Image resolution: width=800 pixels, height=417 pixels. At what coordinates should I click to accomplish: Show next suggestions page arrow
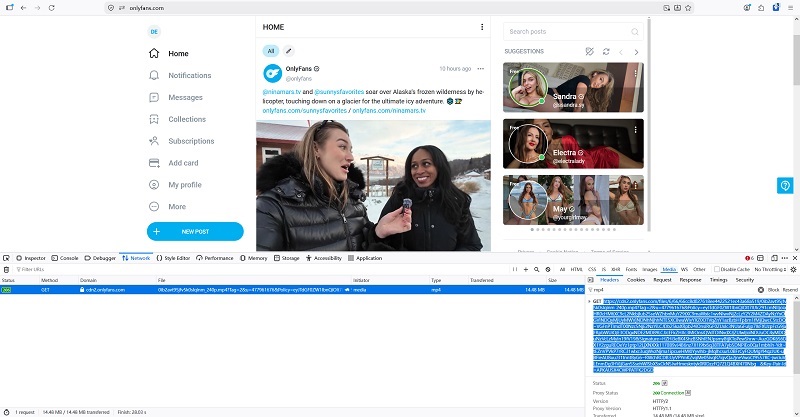[636, 52]
